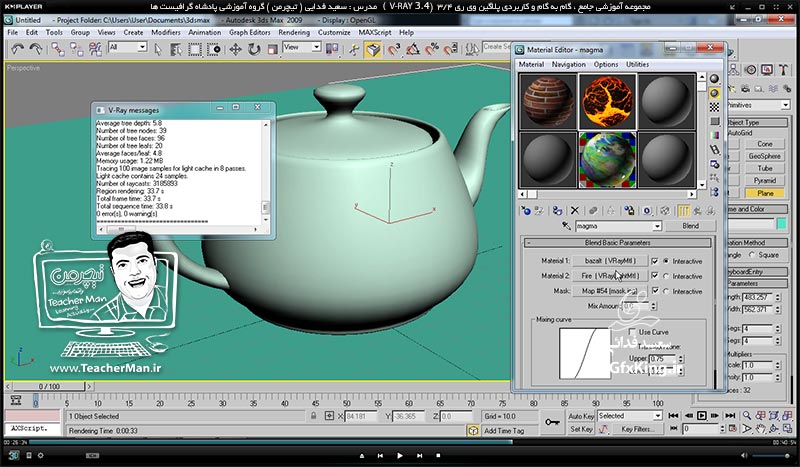
Task: Toggle Show End Result icon
Action: (x=684, y=211)
